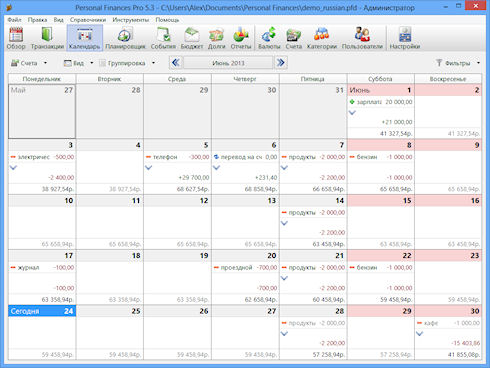Expand more transactions on June 7
The height and width of the screenshot is (368, 490).
[x=284, y=168]
